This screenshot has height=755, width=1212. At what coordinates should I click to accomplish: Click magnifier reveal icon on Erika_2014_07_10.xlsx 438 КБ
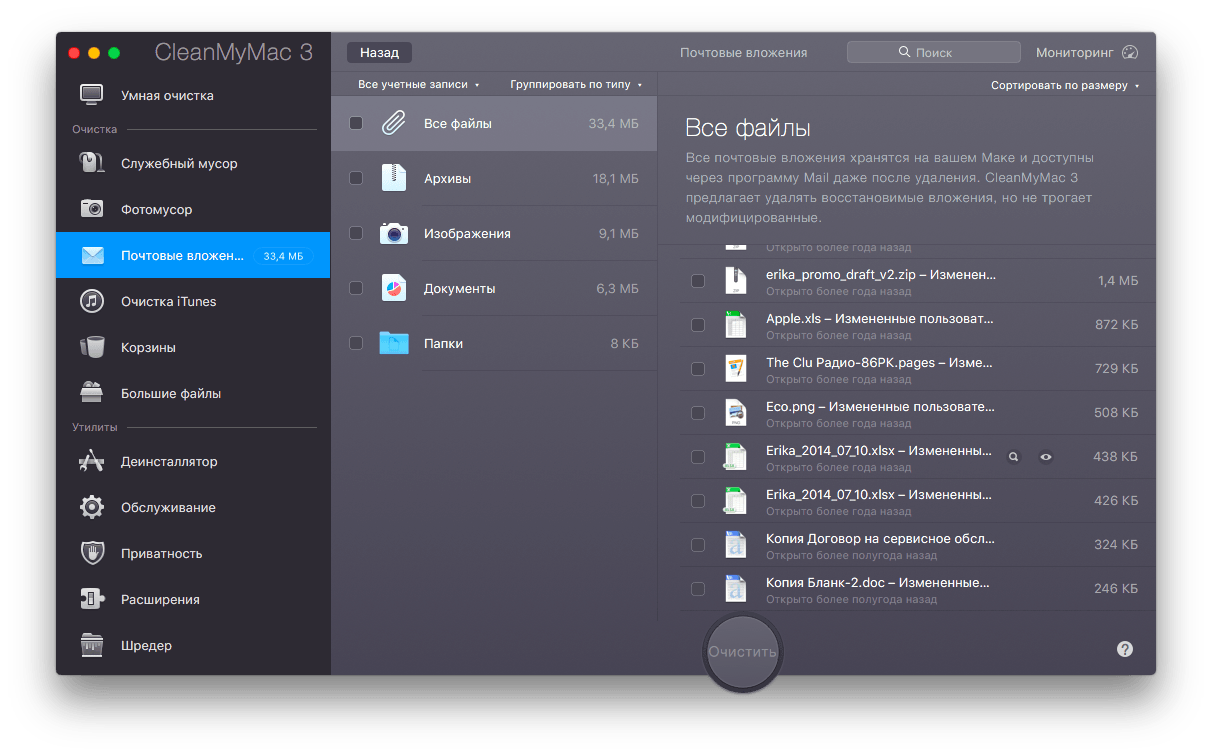[x=1014, y=456]
